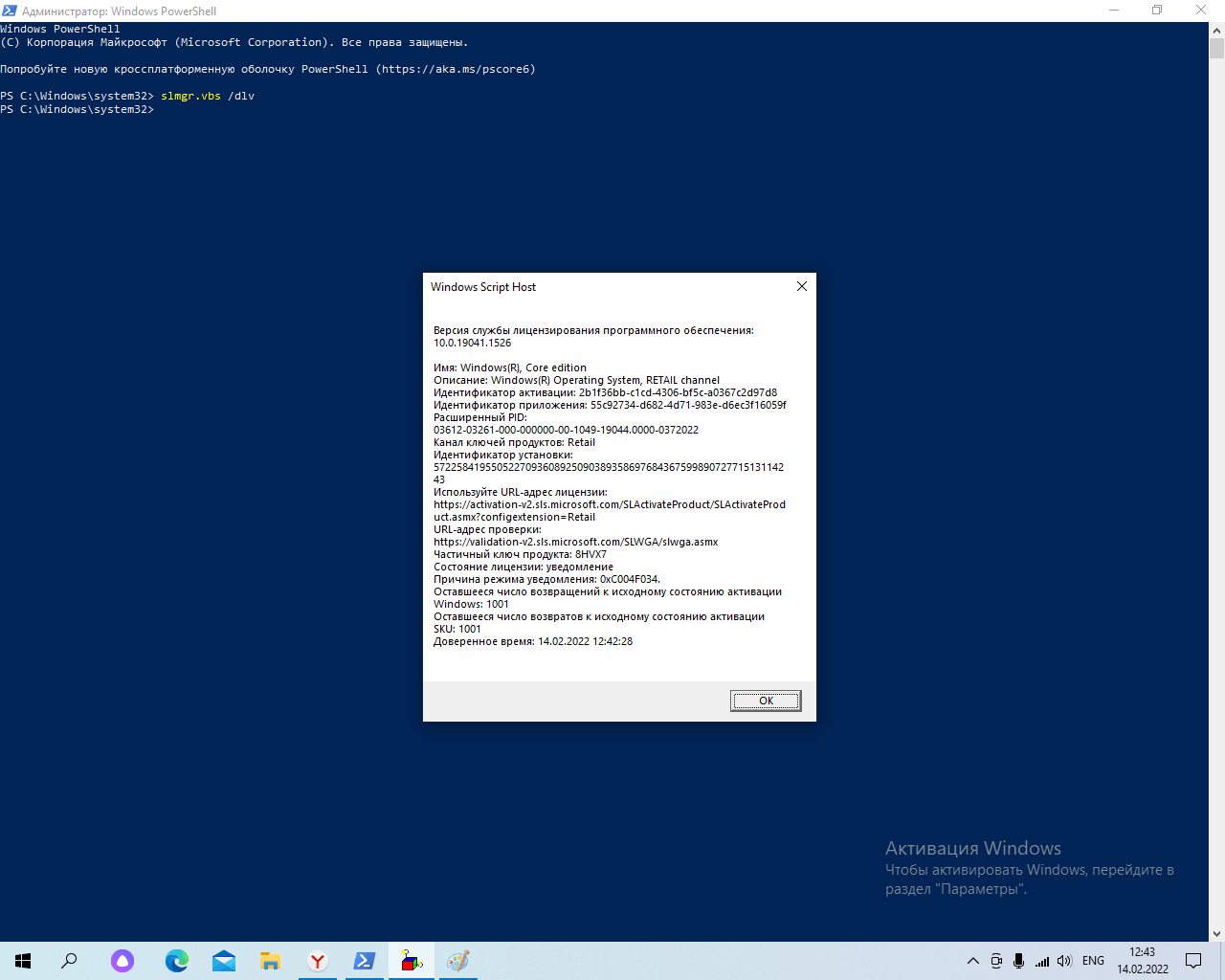Image resolution: width=1225 pixels, height=980 pixels.
Task: Click extended PID value 03612-03261 line
Action: [x=566, y=430]
